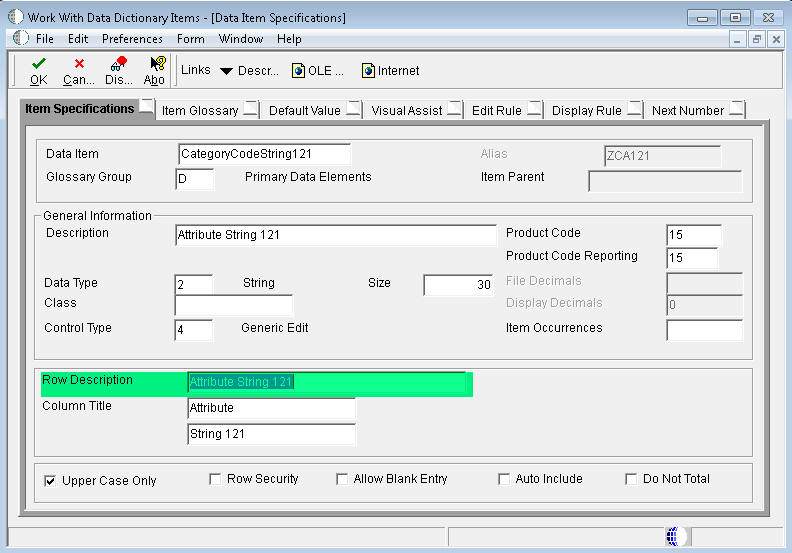This screenshot has width=792, height=553.
Task: Click the Product Code Reporting field
Action: 692,258
